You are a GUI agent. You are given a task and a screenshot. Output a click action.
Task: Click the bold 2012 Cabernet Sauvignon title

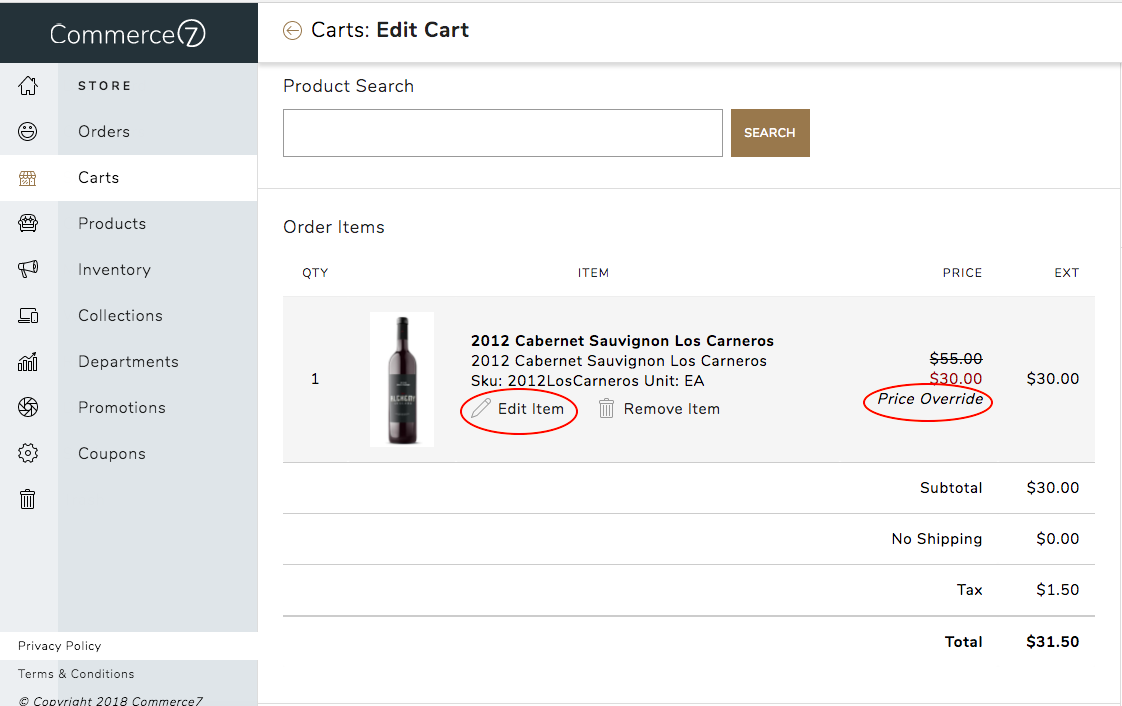point(623,340)
